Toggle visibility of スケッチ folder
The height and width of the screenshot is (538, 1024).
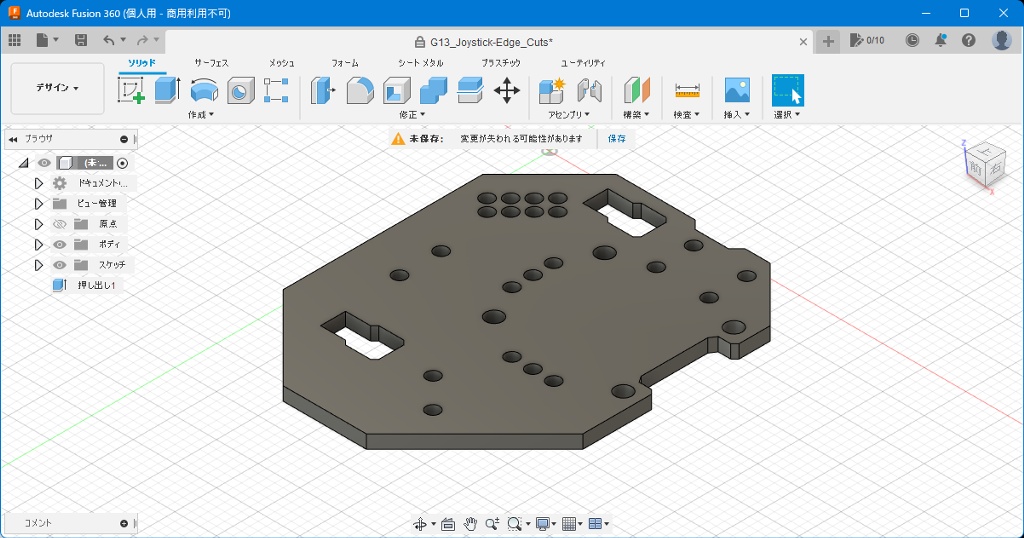click(x=59, y=265)
